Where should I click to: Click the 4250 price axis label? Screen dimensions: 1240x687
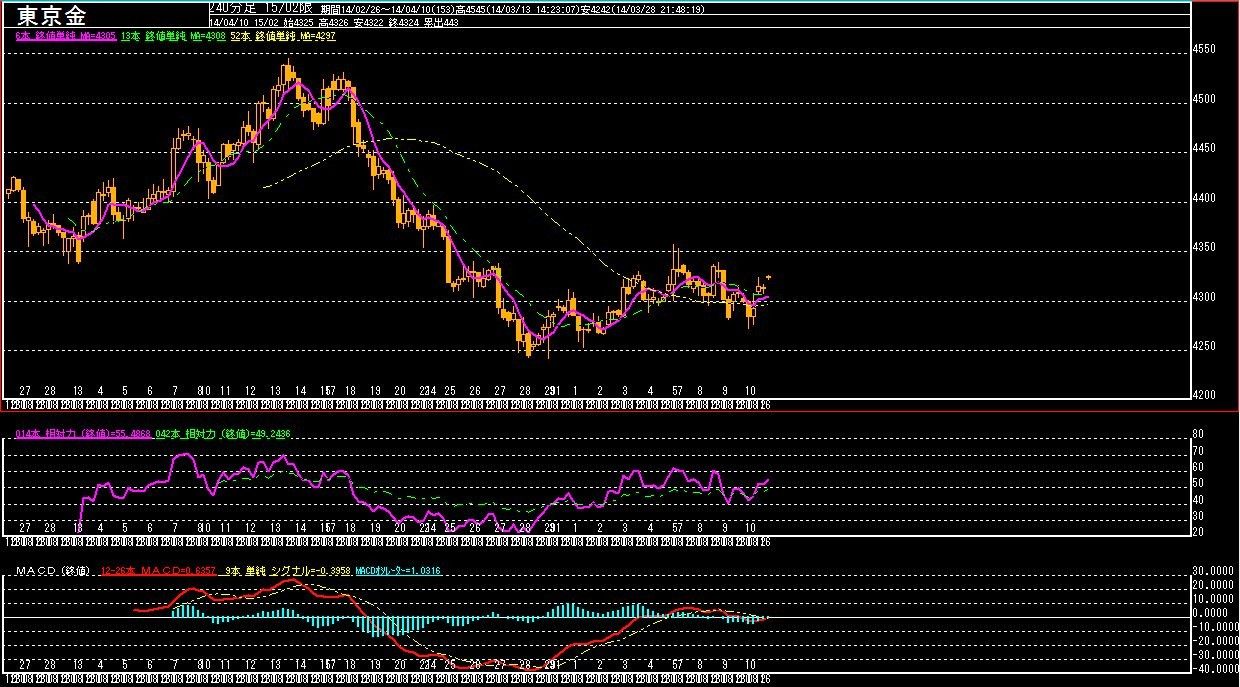(x=1204, y=347)
